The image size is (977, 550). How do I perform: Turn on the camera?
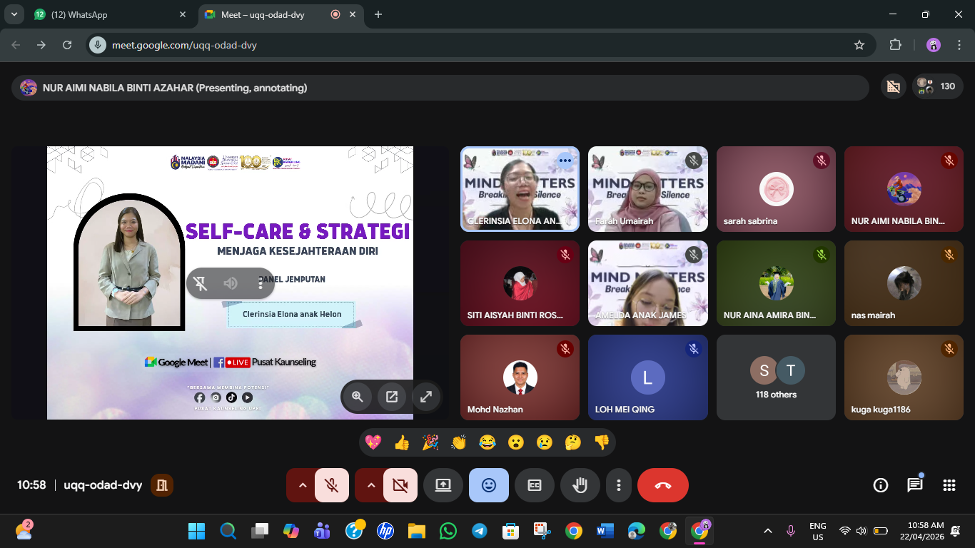click(400, 485)
